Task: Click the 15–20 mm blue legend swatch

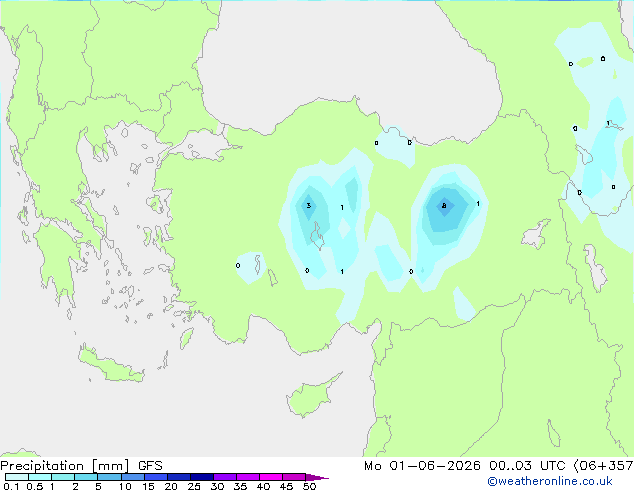Action: (156, 477)
